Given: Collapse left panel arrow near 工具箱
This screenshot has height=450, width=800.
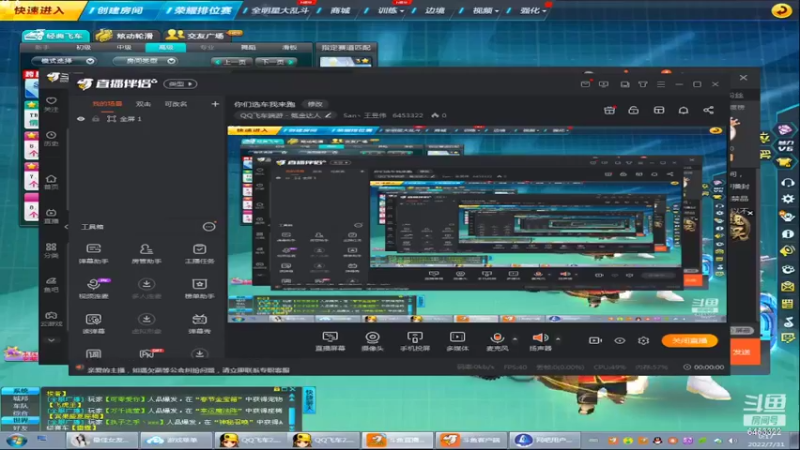Looking at the screenshot, I should tap(66, 227).
